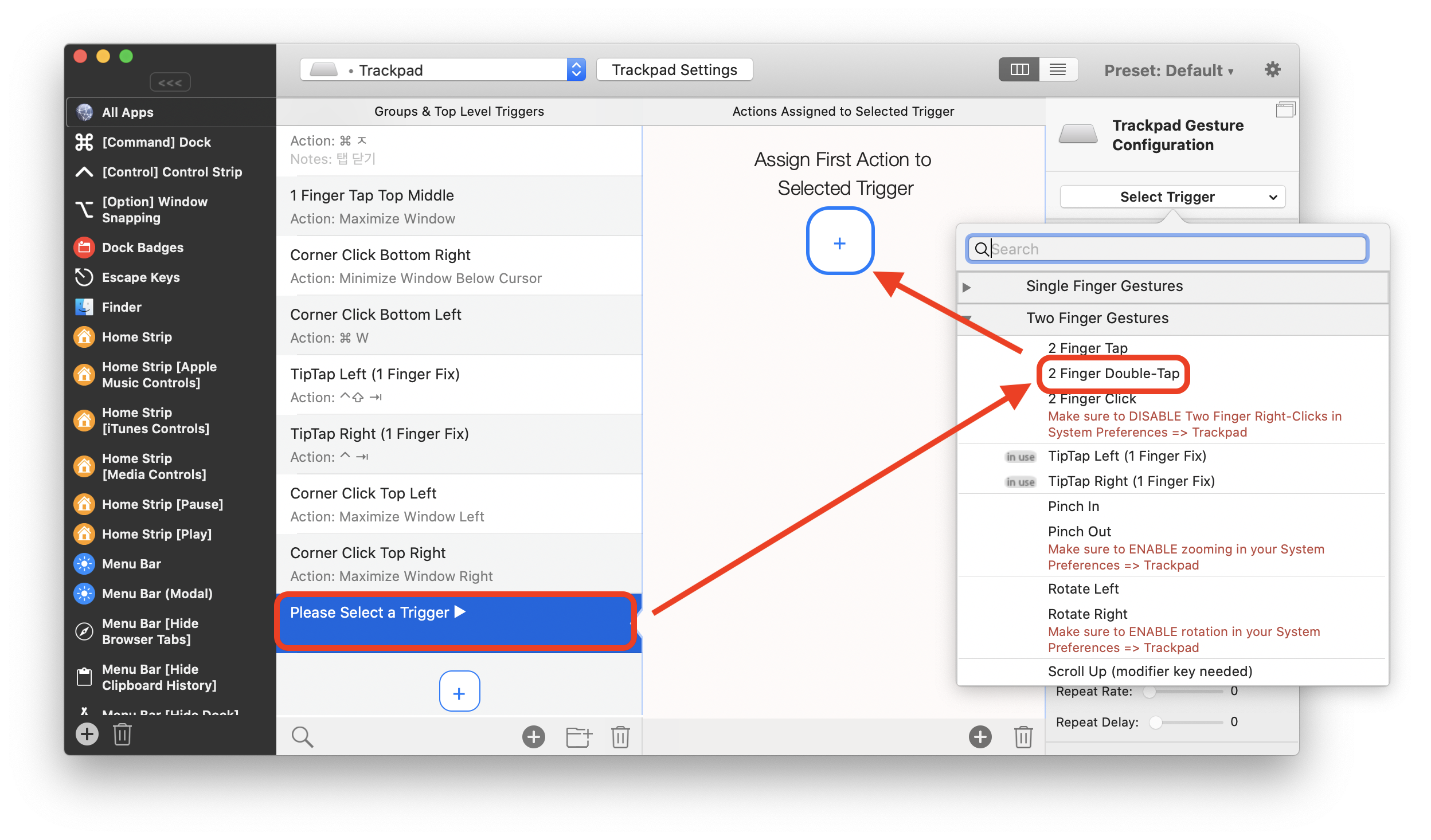Choose 2 Finger Double-Tap trigger

click(1113, 374)
